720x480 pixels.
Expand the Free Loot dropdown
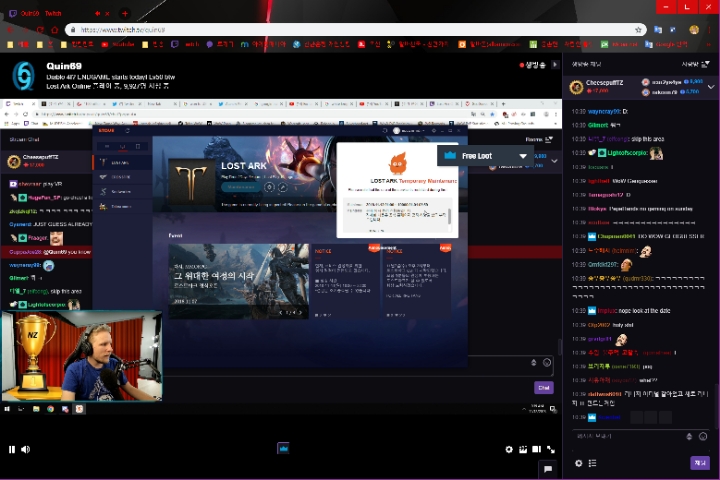click(x=523, y=156)
